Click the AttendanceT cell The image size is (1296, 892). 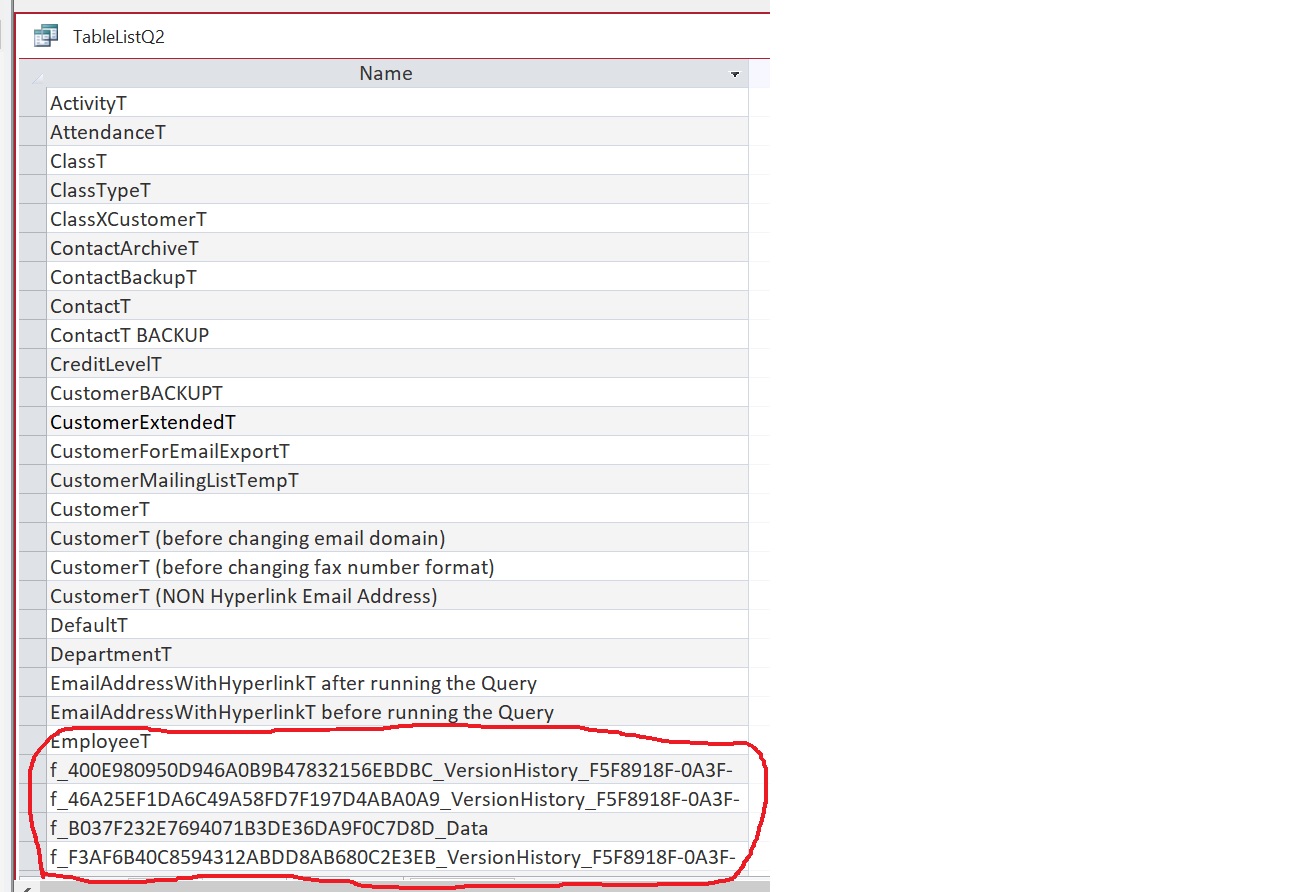point(108,132)
